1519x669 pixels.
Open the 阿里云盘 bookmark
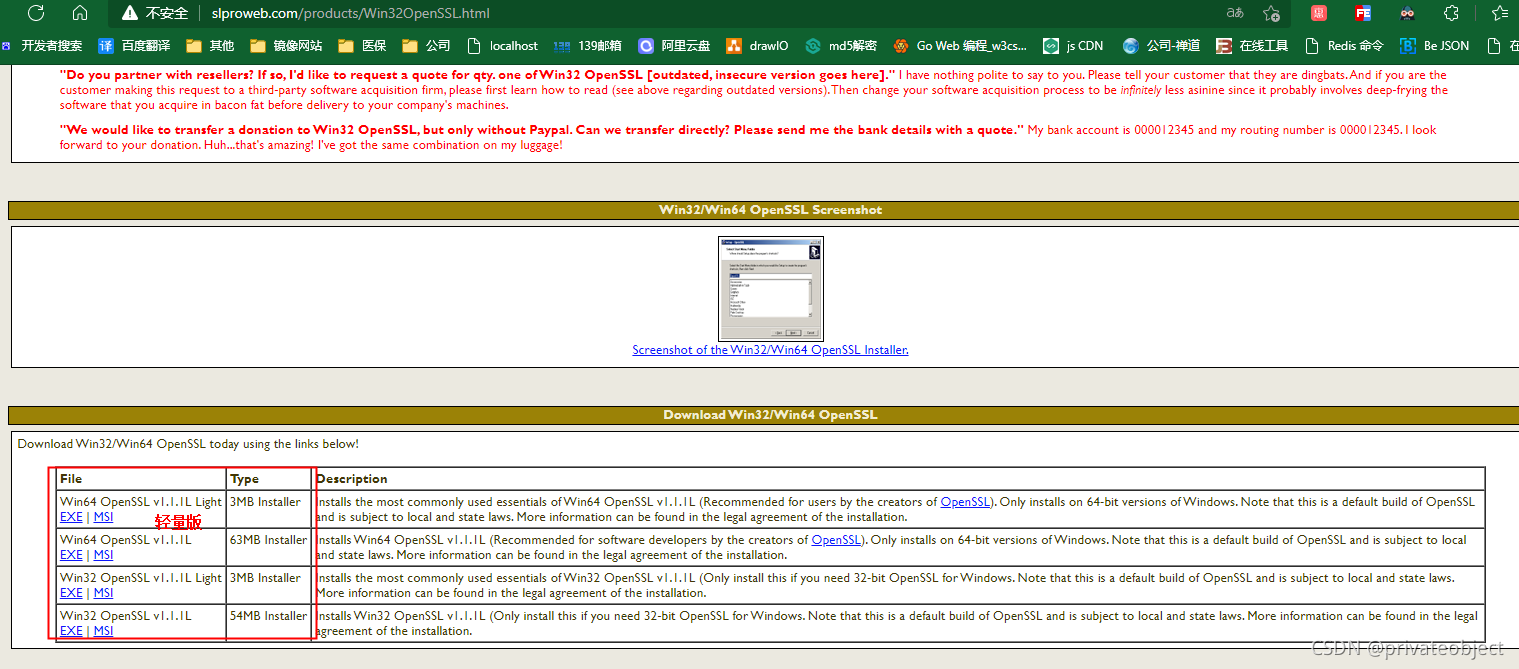pyautogui.click(x=675, y=46)
